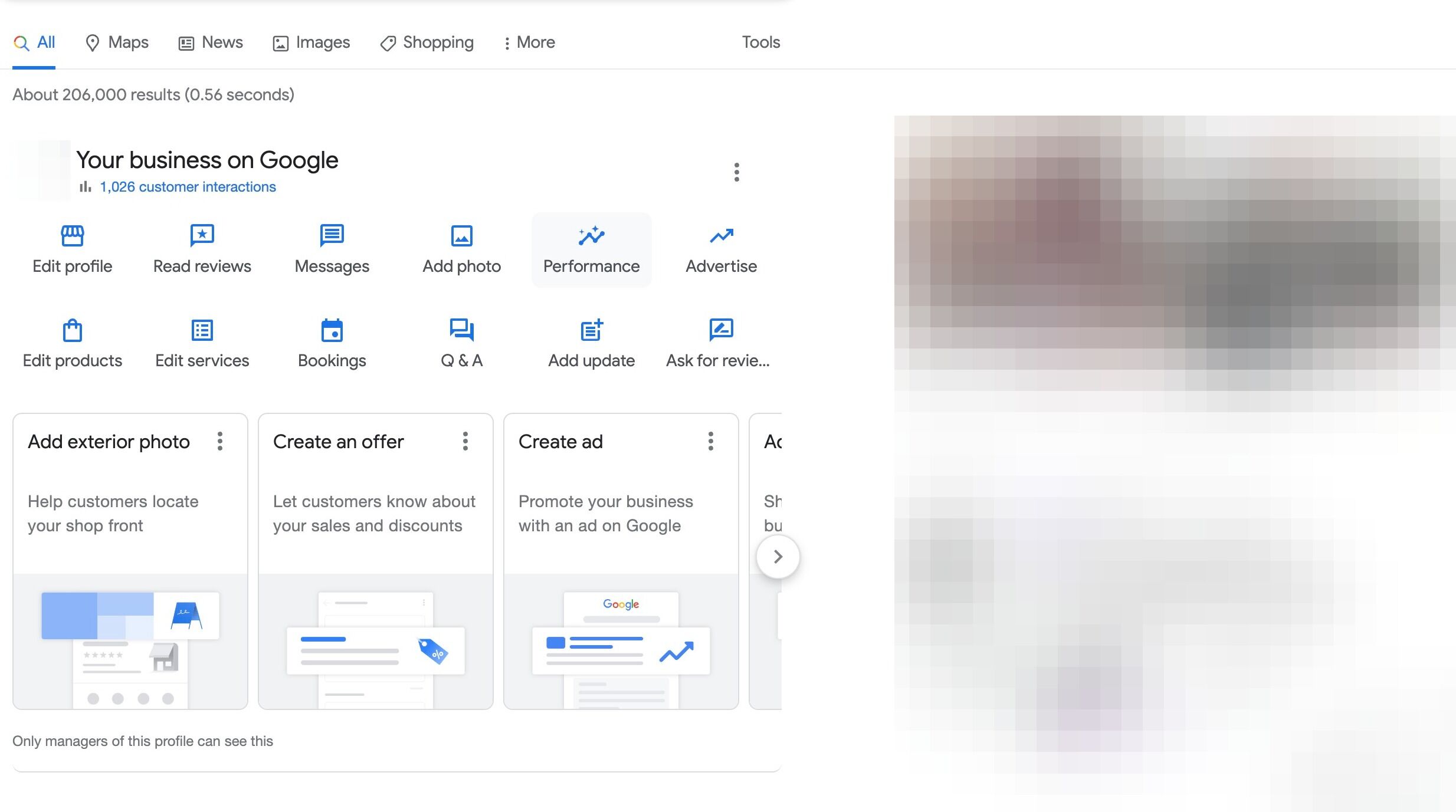Click the Add photo image icon
The height and width of the screenshot is (812, 1456).
(462, 236)
